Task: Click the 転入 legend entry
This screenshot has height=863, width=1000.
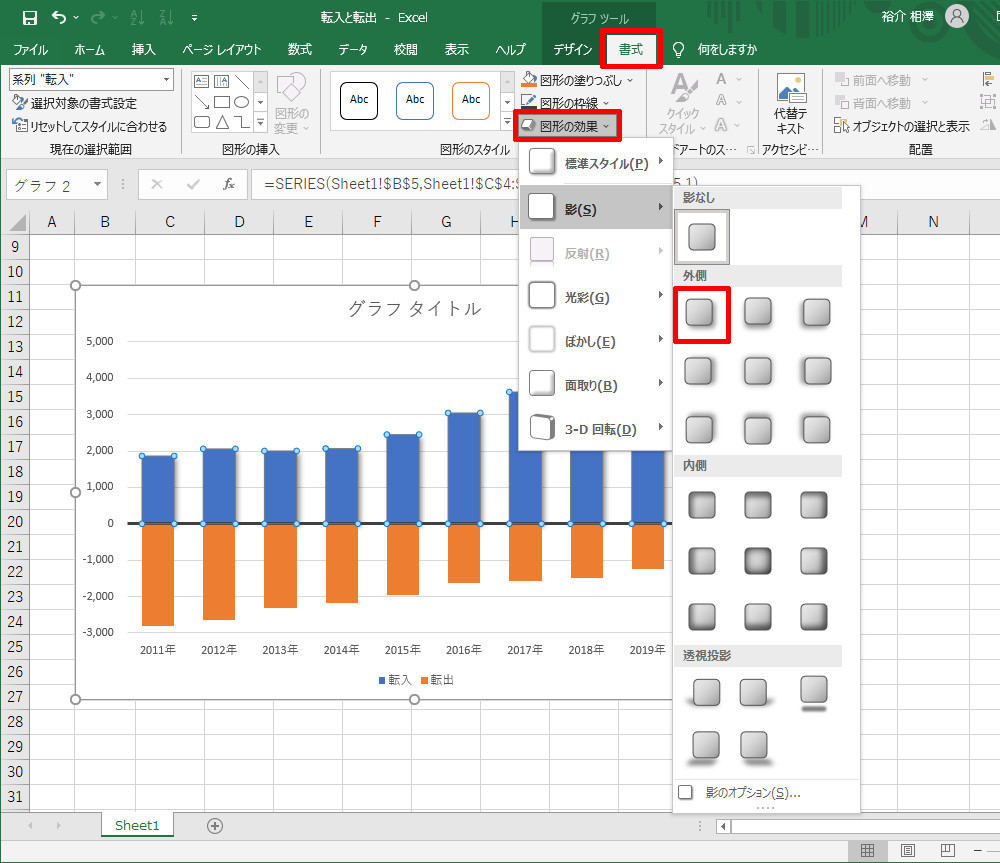Action: pyautogui.click(x=395, y=680)
